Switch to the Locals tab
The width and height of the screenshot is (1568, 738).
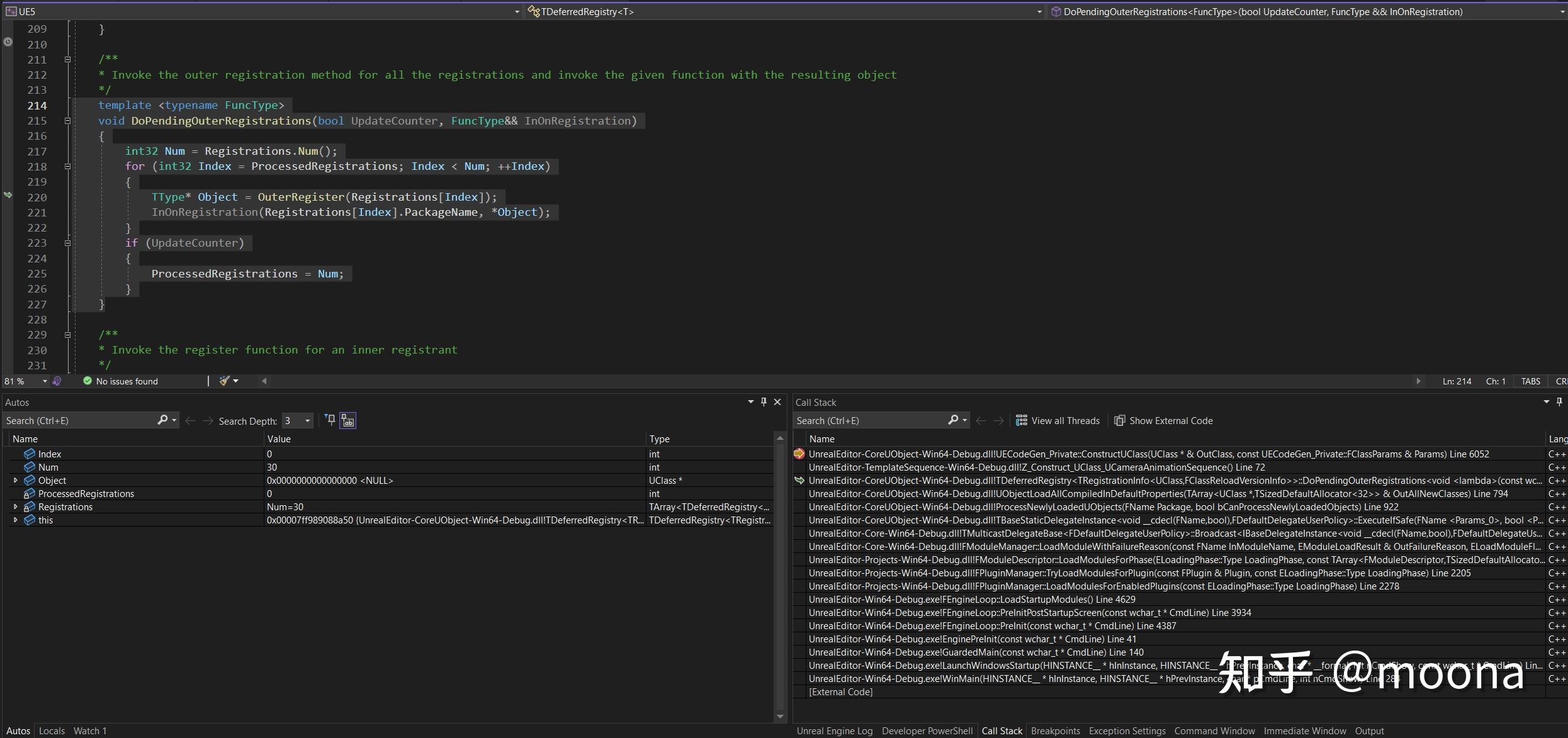[52, 730]
